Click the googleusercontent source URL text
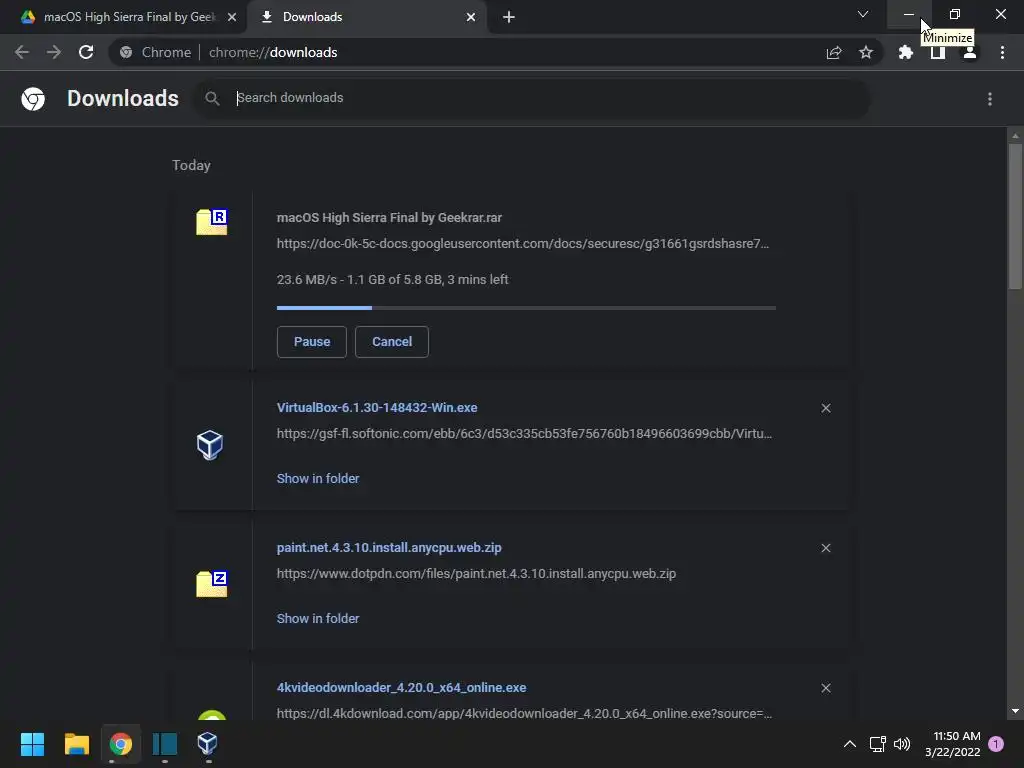The width and height of the screenshot is (1024, 768). point(523,244)
